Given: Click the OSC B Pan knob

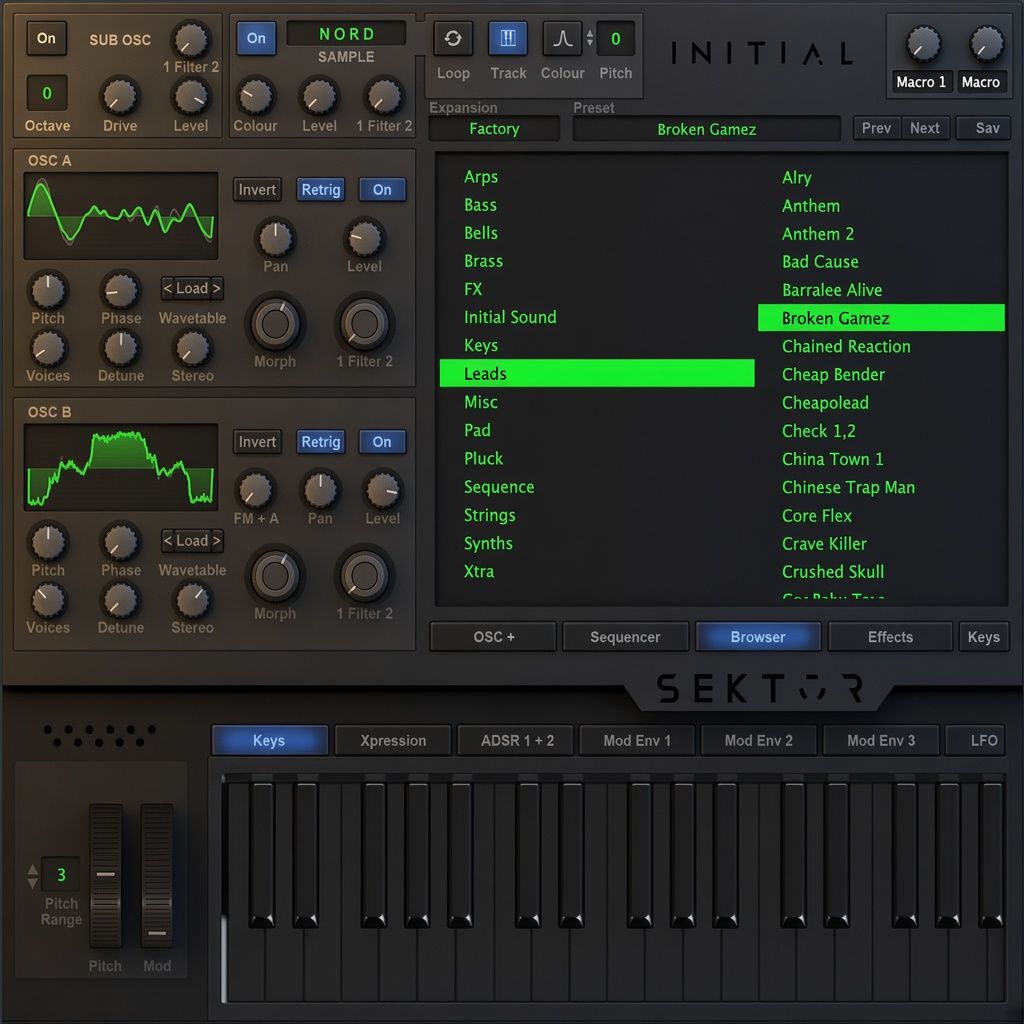Looking at the screenshot, I should click(320, 490).
